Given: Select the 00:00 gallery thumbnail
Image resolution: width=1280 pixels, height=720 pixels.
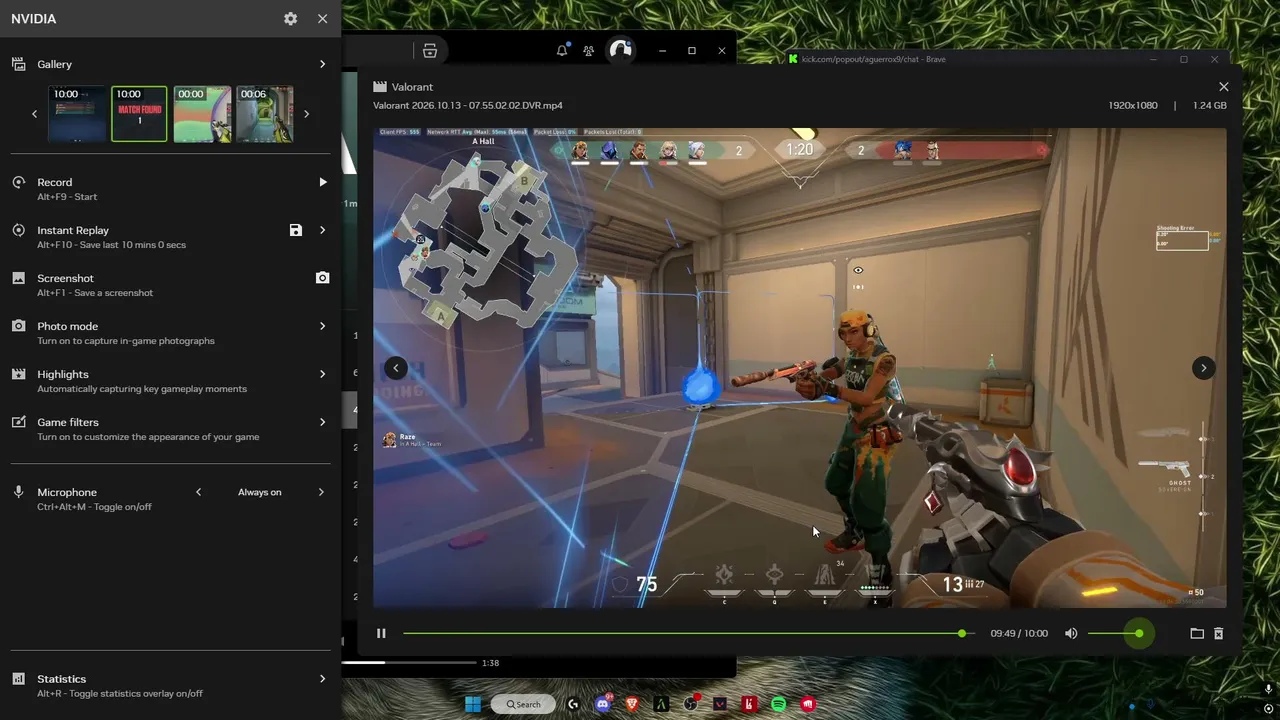Looking at the screenshot, I should coord(202,114).
